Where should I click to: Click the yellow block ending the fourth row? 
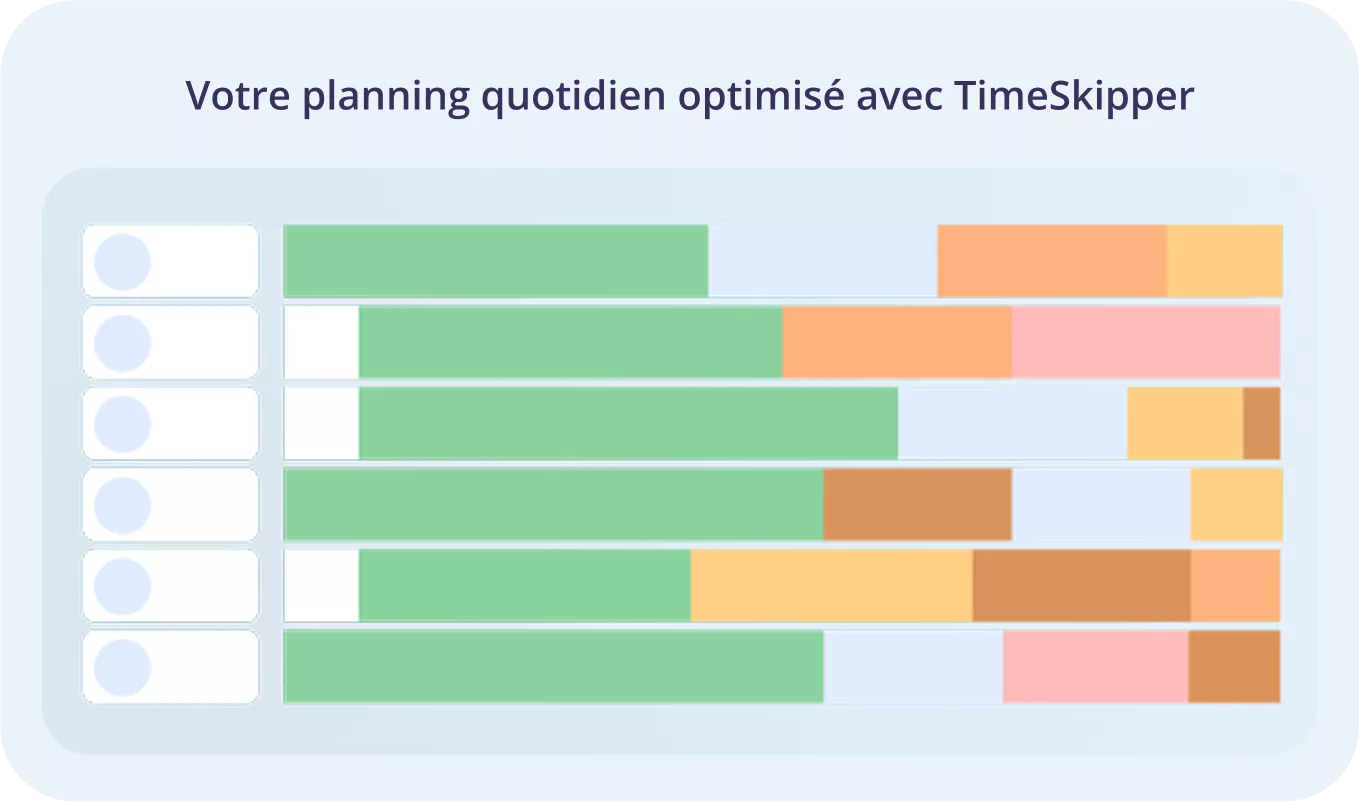click(x=1236, y=504)
